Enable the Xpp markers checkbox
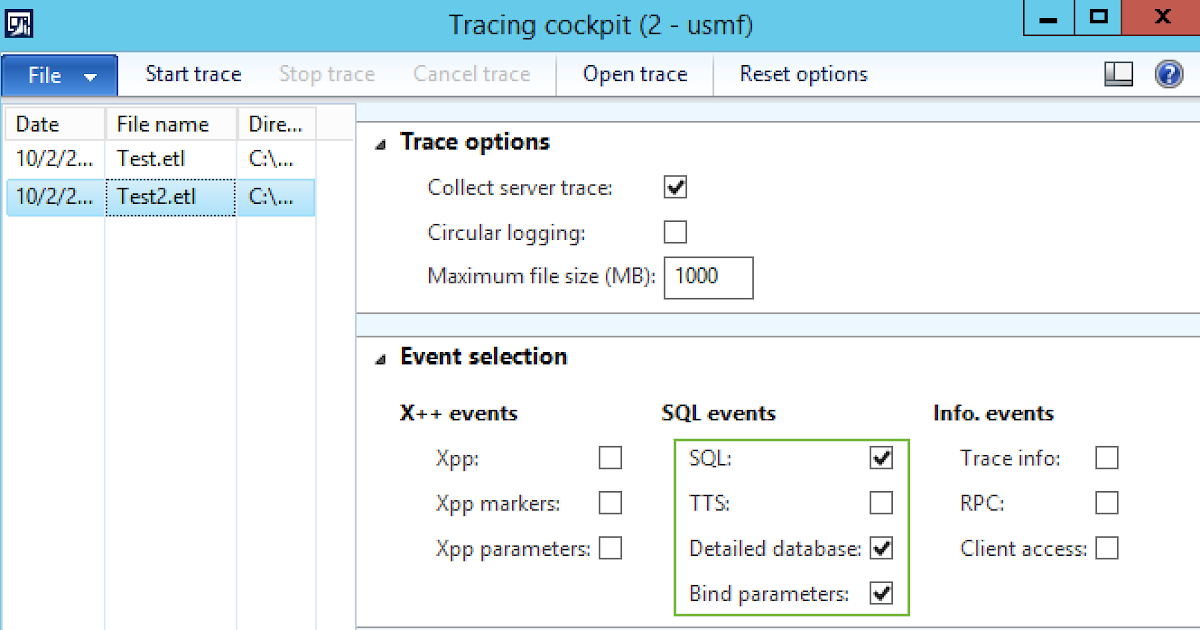The width and height of the screenshot is (1200, 630). tap(610, 503)
